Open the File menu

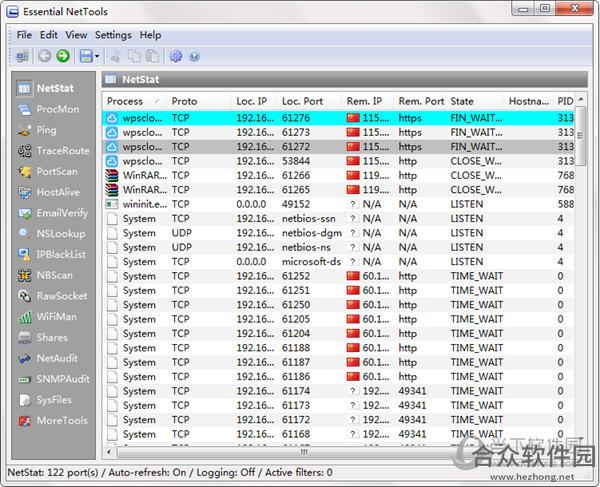click(x=24, y=35)
